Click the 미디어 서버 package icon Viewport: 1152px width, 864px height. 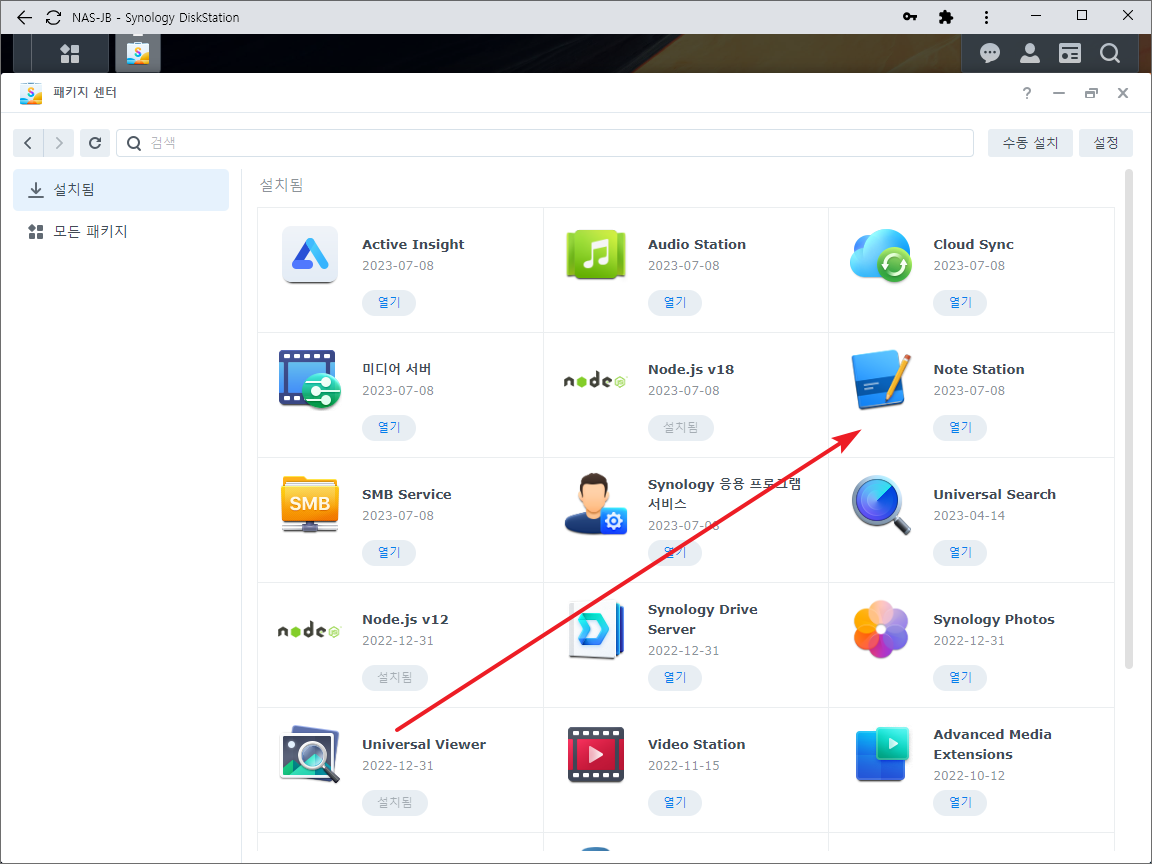click(310, 380)
